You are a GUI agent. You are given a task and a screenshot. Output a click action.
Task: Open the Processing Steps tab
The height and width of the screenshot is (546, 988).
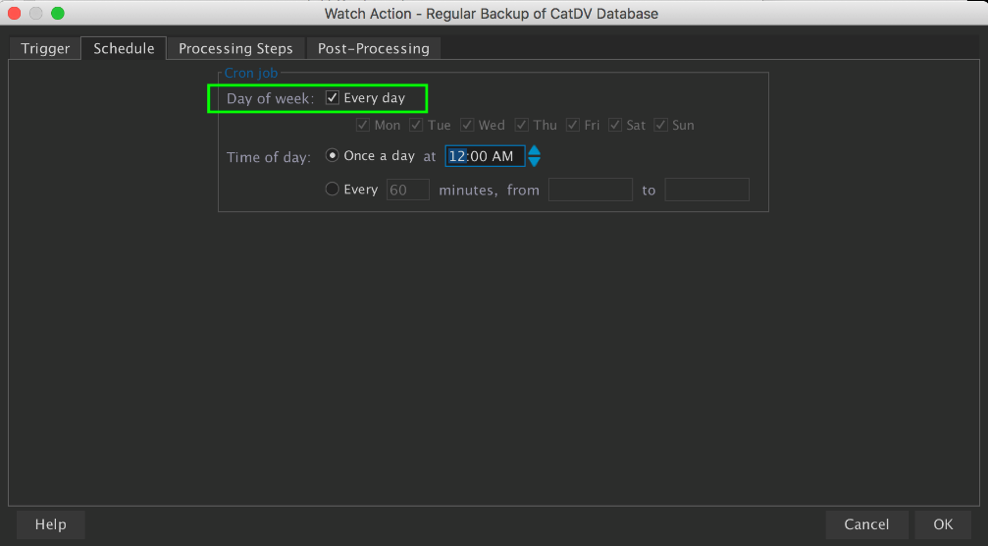pos(236,48)
